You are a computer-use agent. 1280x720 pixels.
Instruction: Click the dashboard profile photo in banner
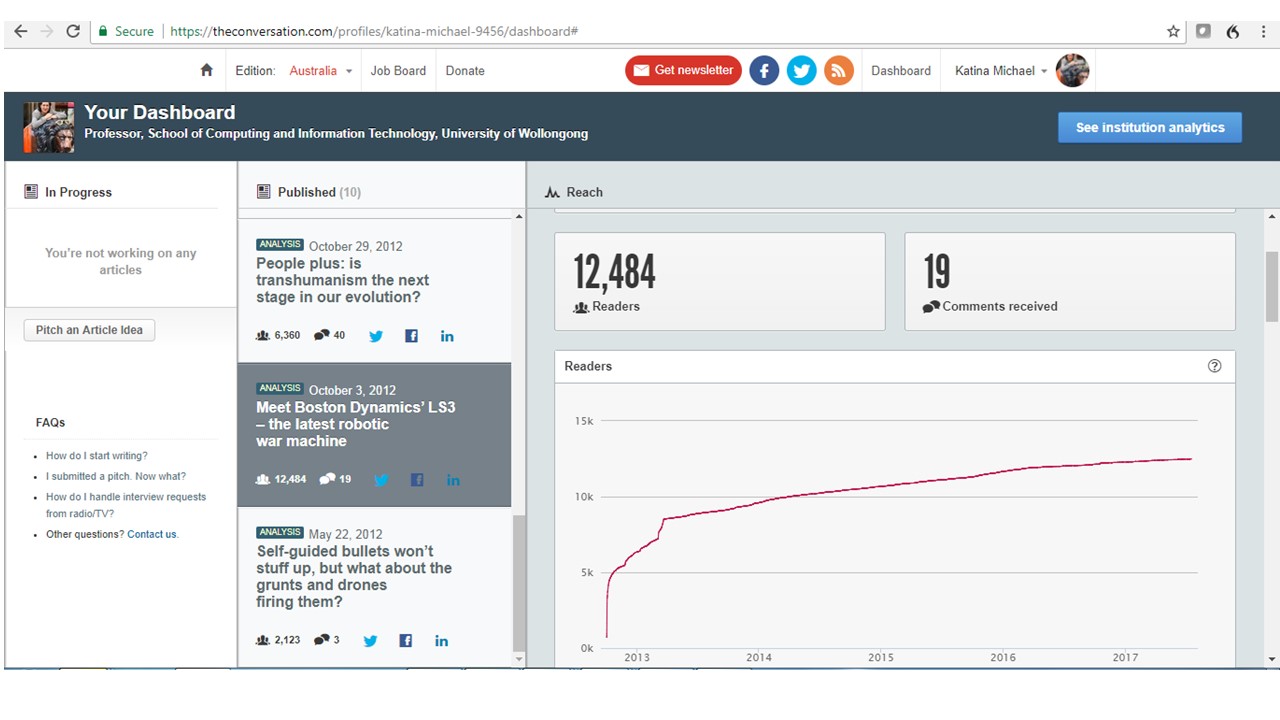[x=49, y=127]
